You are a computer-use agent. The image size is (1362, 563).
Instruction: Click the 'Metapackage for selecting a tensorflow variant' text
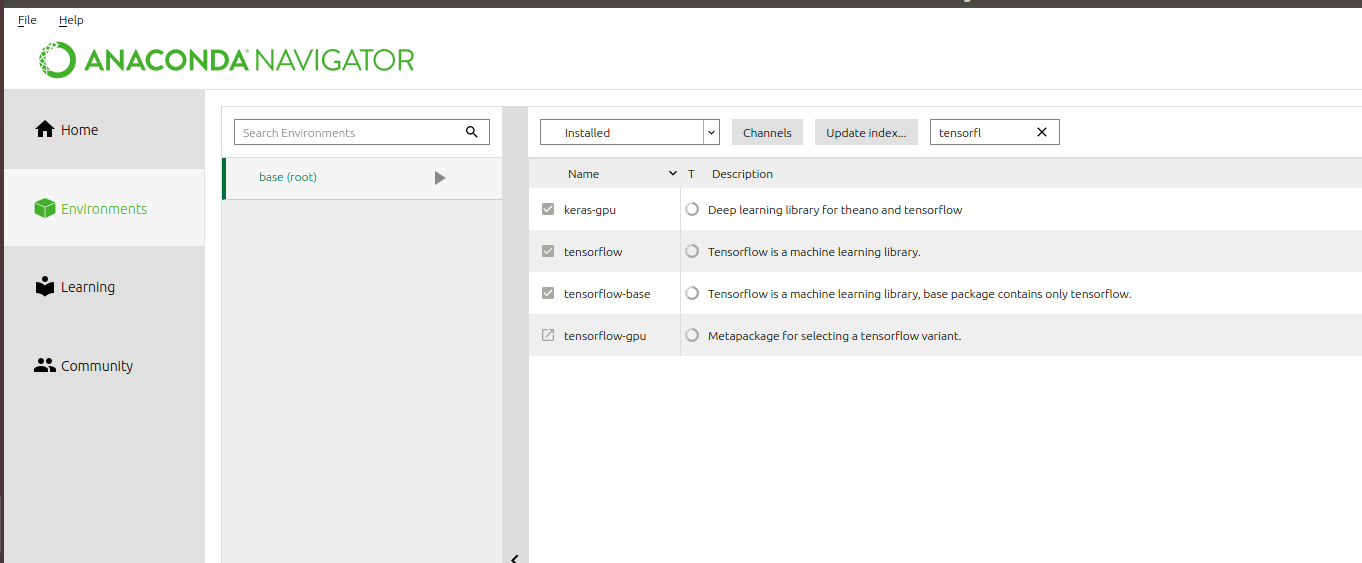[834, 336]
